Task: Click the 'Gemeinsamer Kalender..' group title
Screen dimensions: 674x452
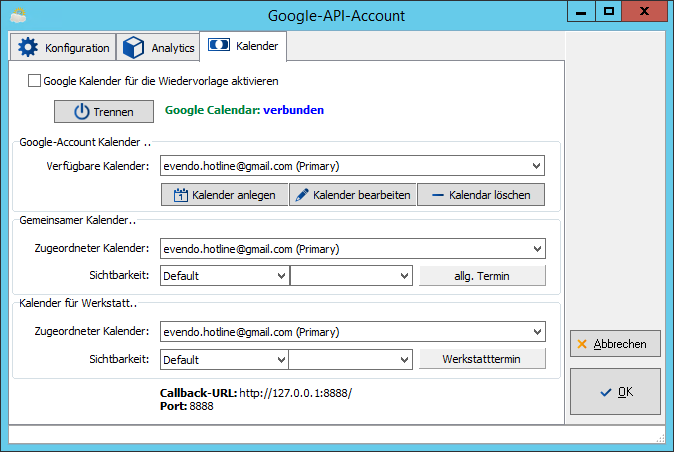Action: (78, 220)
